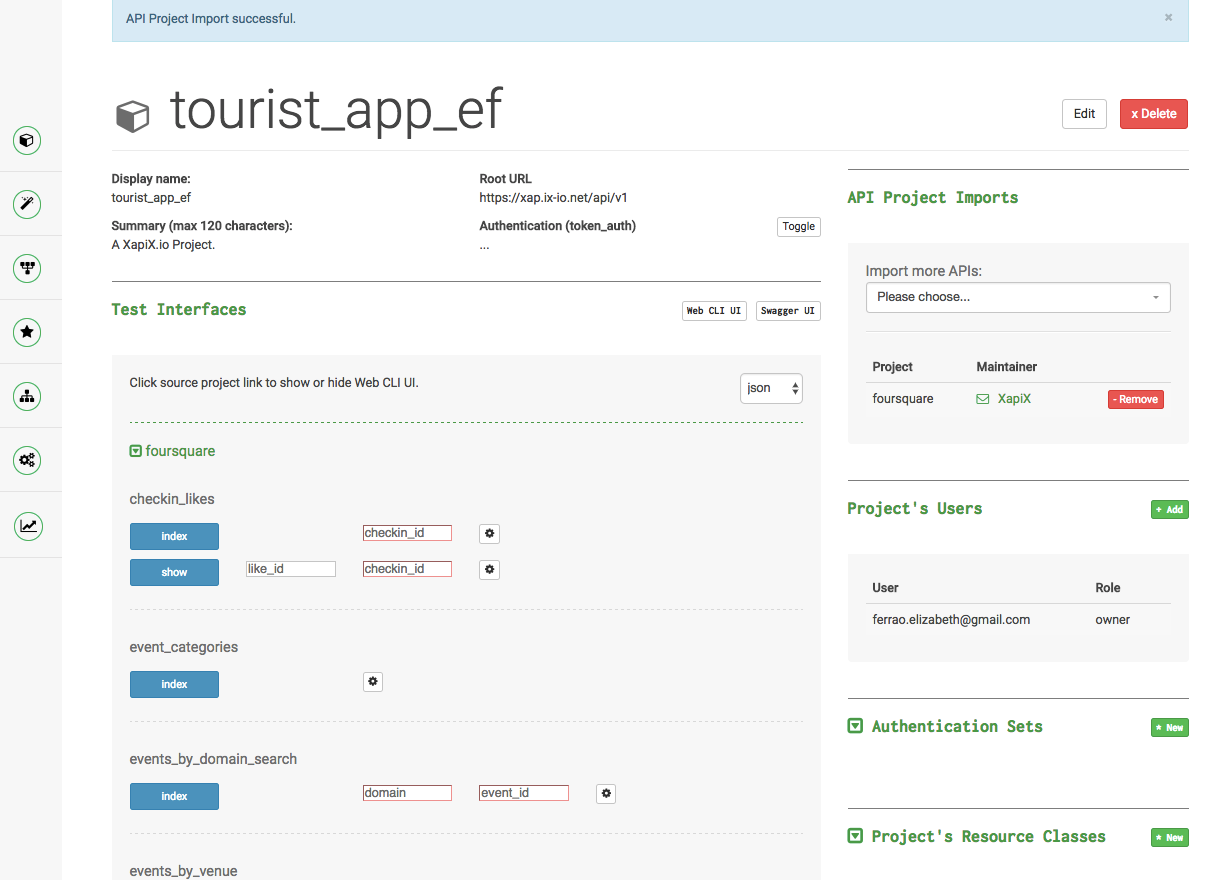The image size is (1226, 880).
Task: Collapse the foursquare source project section
Action: click(x=135, y=451)
